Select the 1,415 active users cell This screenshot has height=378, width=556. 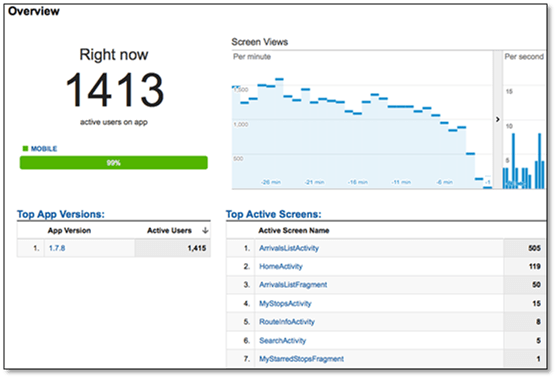[x=172, y=248]
